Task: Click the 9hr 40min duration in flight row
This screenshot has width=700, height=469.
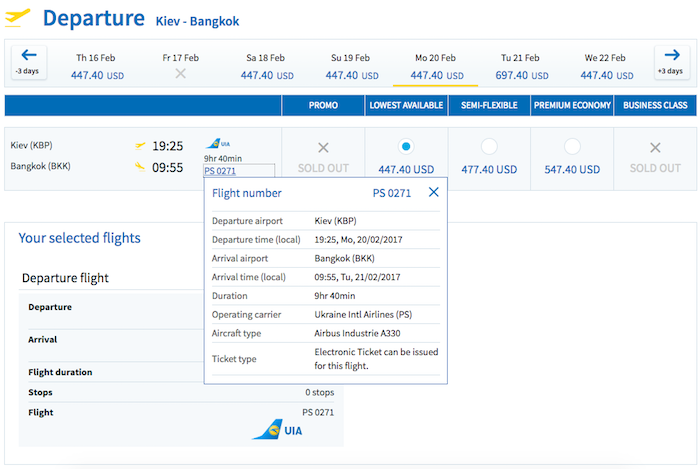Action: [x=223, y=158]
